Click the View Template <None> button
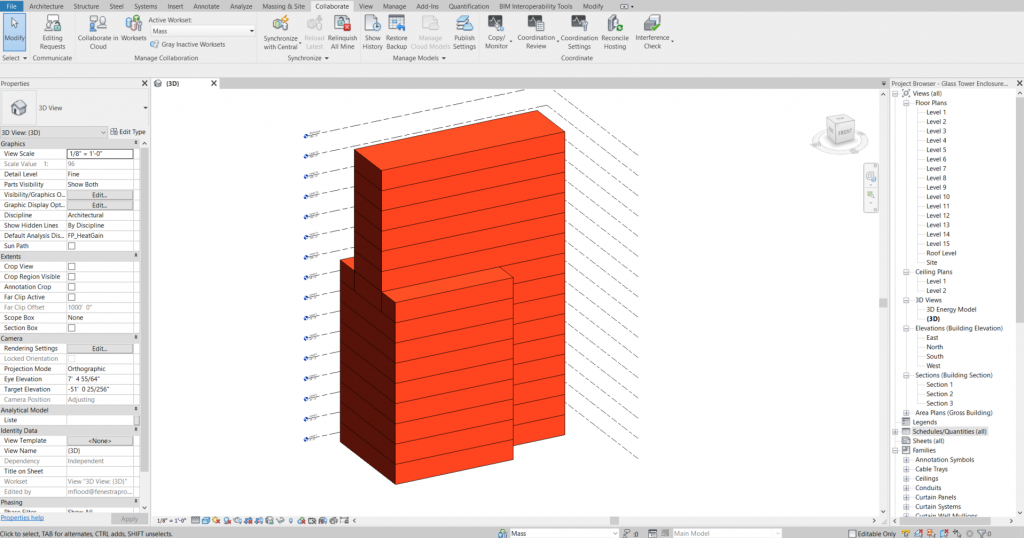Screen dimensions: 1024x538 click(99, 441)
